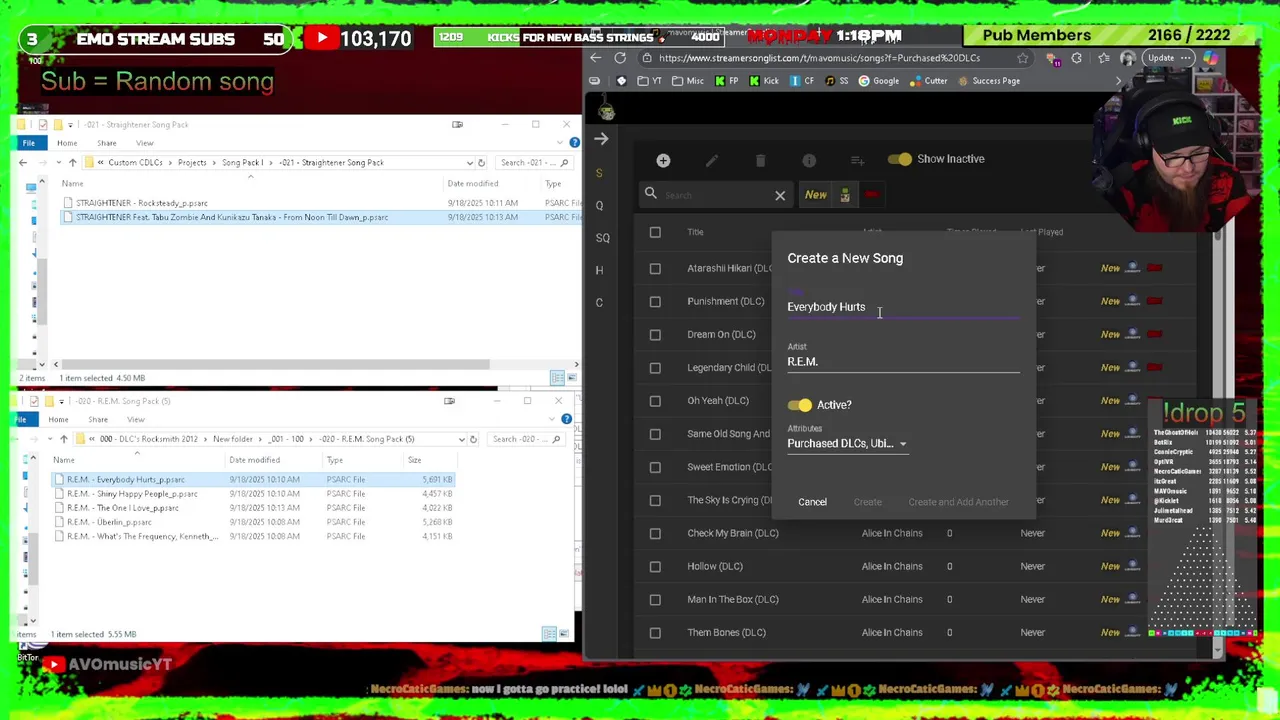Viewport: 1280px width, 720px height.
Task: Select R.E.M. - Shiny Happy People_p.psarc file
Action: (132, 494)
